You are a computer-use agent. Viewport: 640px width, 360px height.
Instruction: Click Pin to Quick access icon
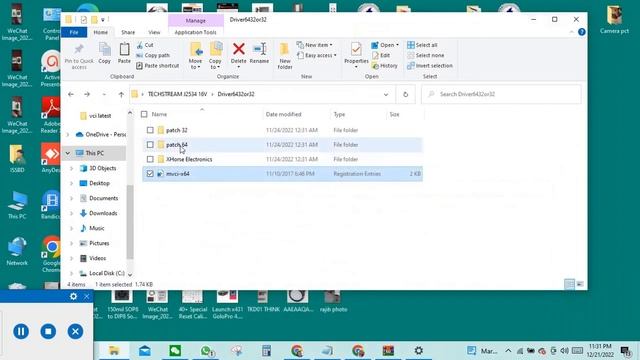[79, 56]
